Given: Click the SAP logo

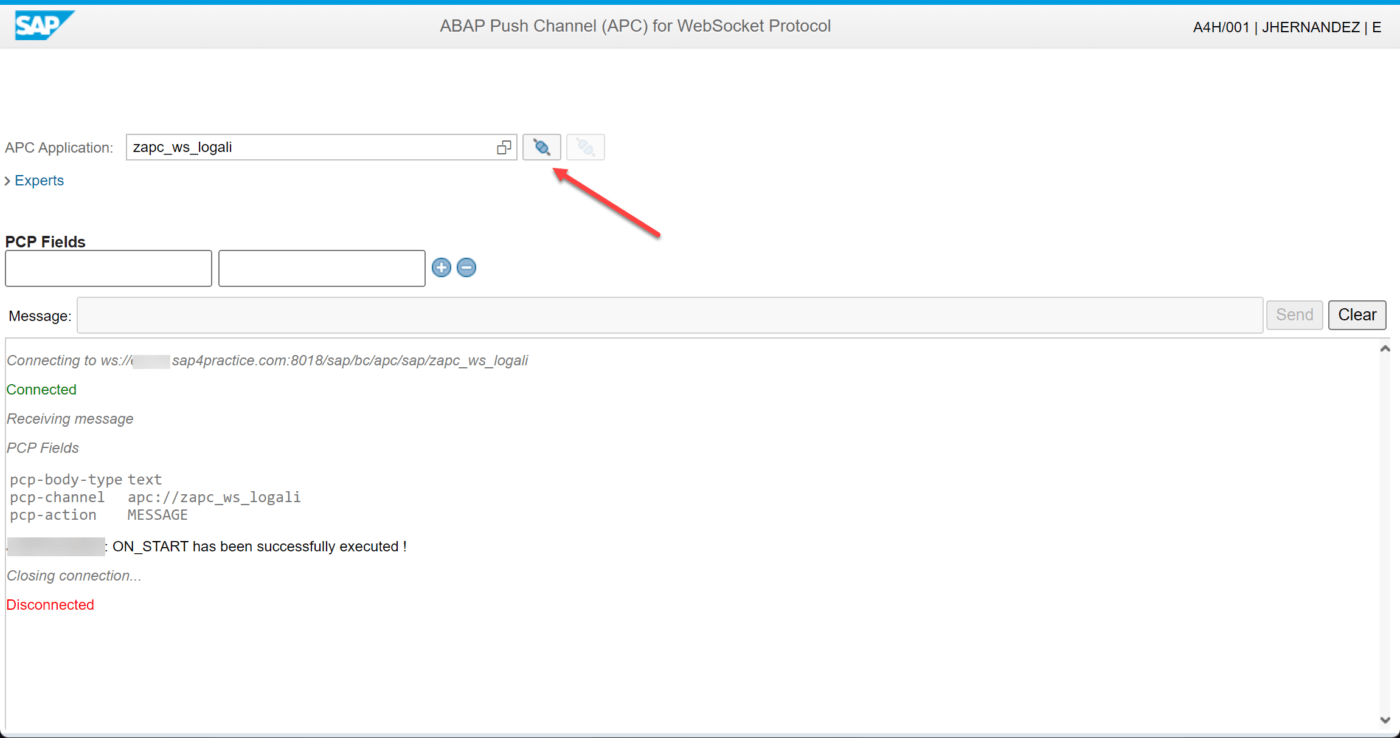Looking at the screenshot, I should [x=44, y=26].
